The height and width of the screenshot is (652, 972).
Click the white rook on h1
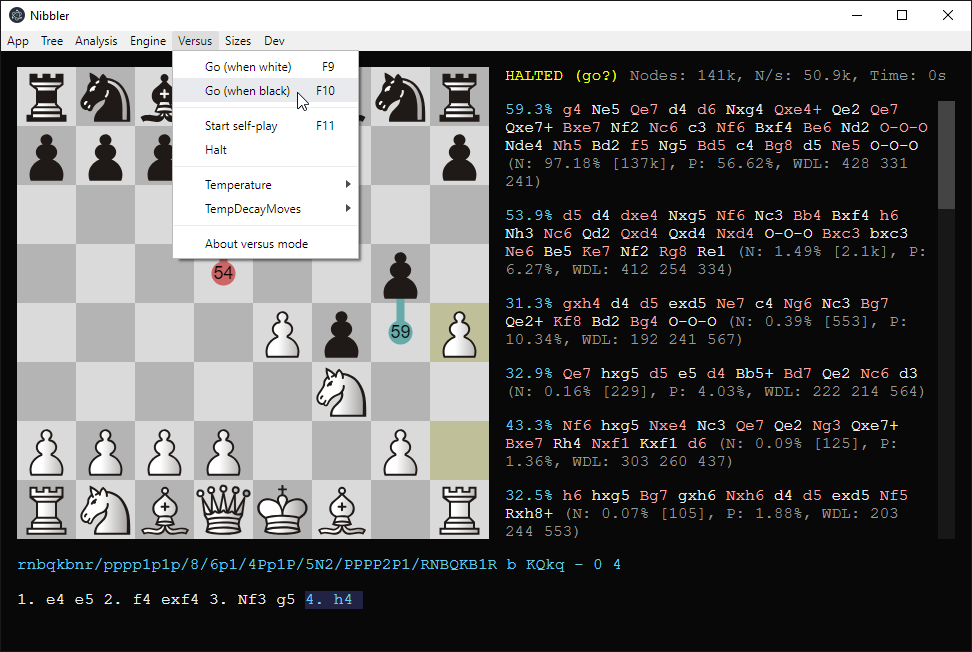[460, 509]
